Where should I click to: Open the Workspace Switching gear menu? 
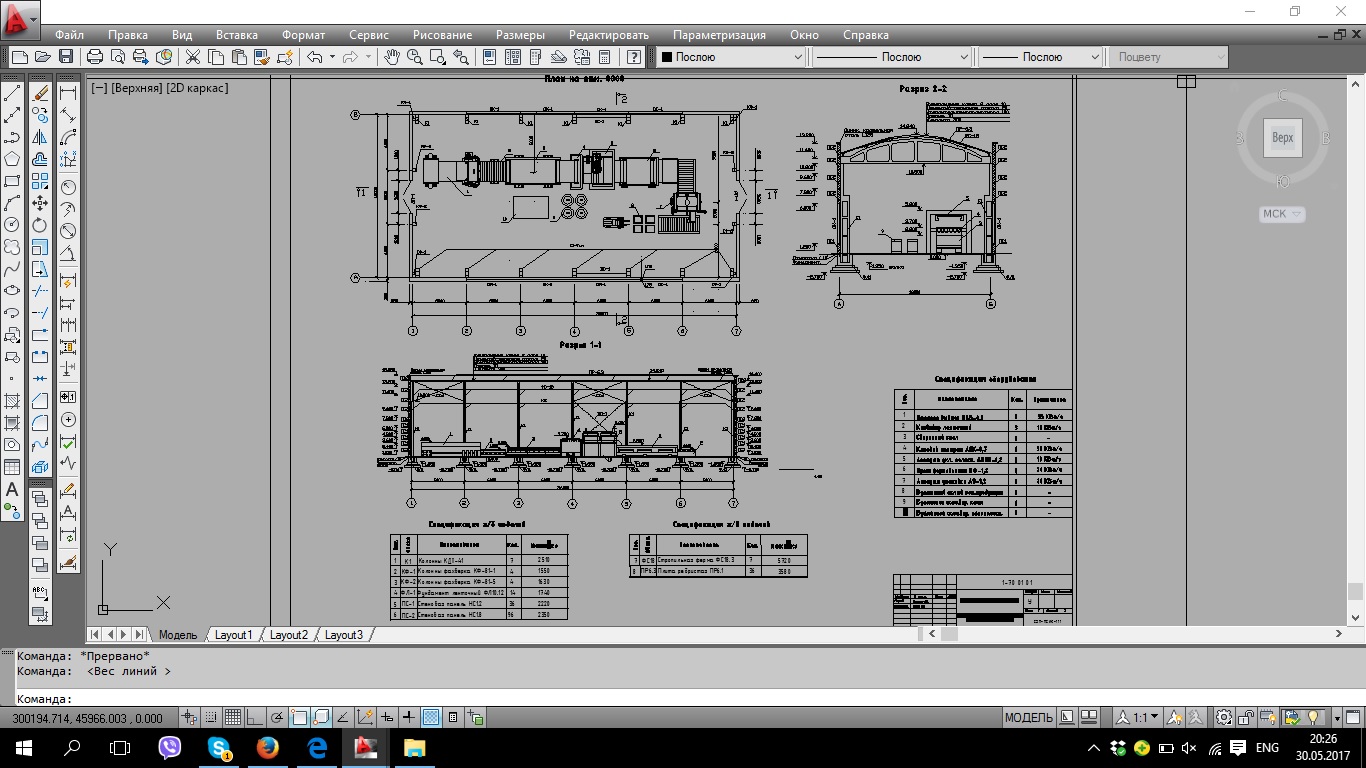pyautogui.click(x=1224, y=717)
